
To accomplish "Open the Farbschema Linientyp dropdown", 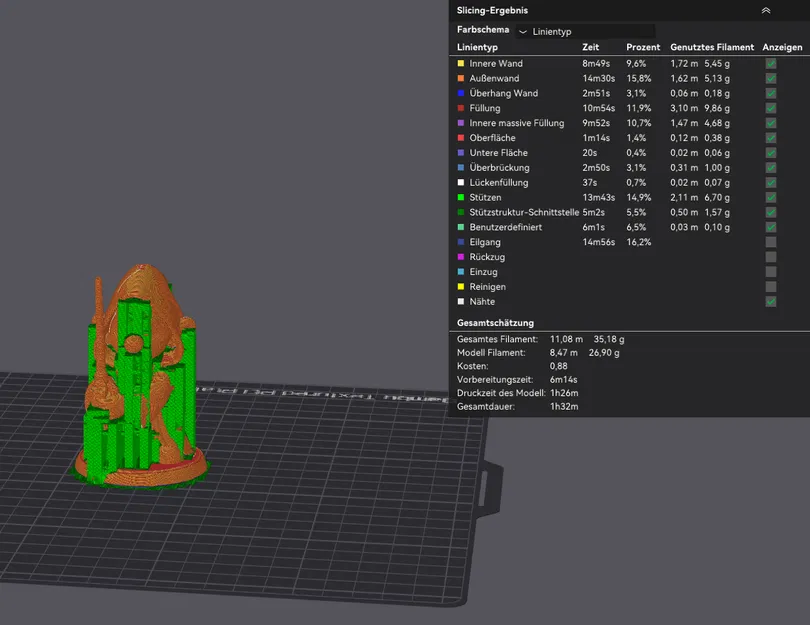I will point(585,32).
